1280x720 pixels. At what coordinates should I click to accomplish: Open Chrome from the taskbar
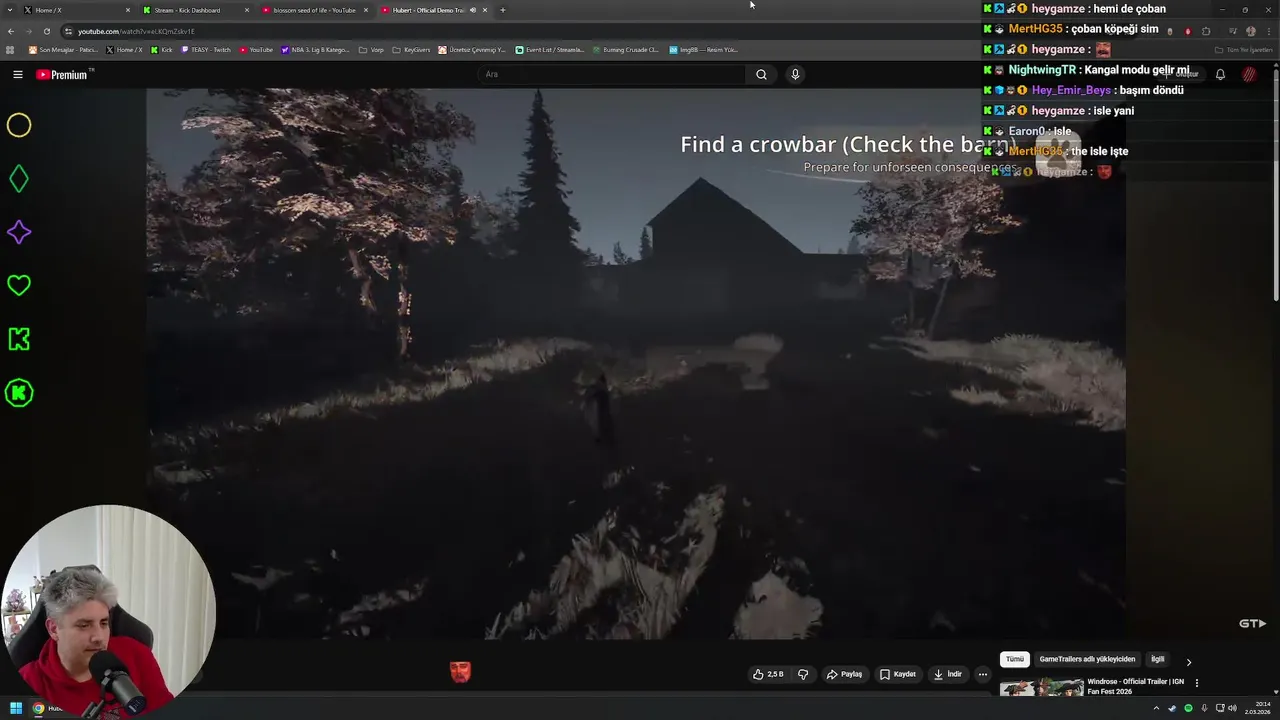(39, 708)
